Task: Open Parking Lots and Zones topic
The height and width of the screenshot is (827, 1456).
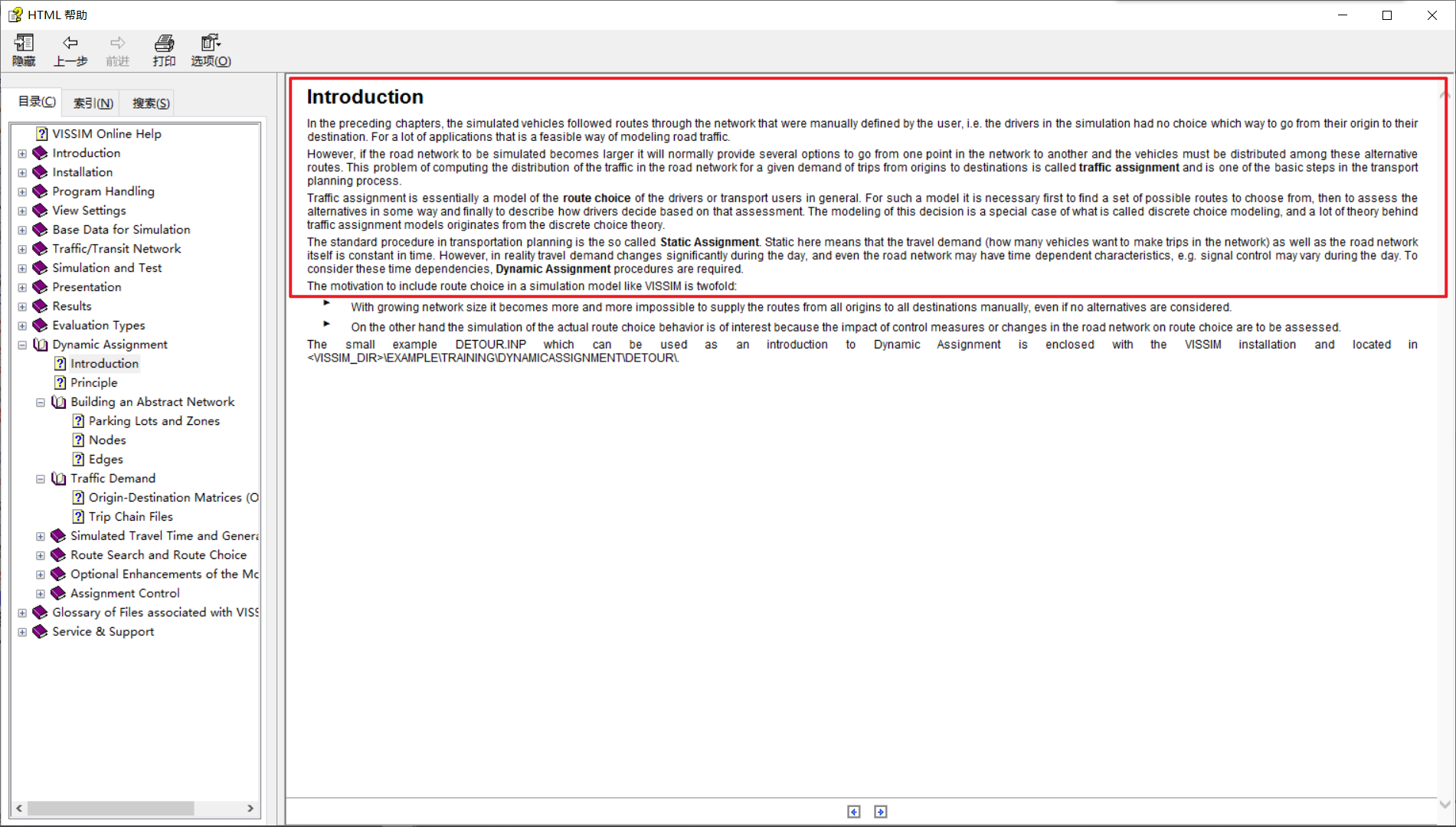Action: click(x=154, y=421)
